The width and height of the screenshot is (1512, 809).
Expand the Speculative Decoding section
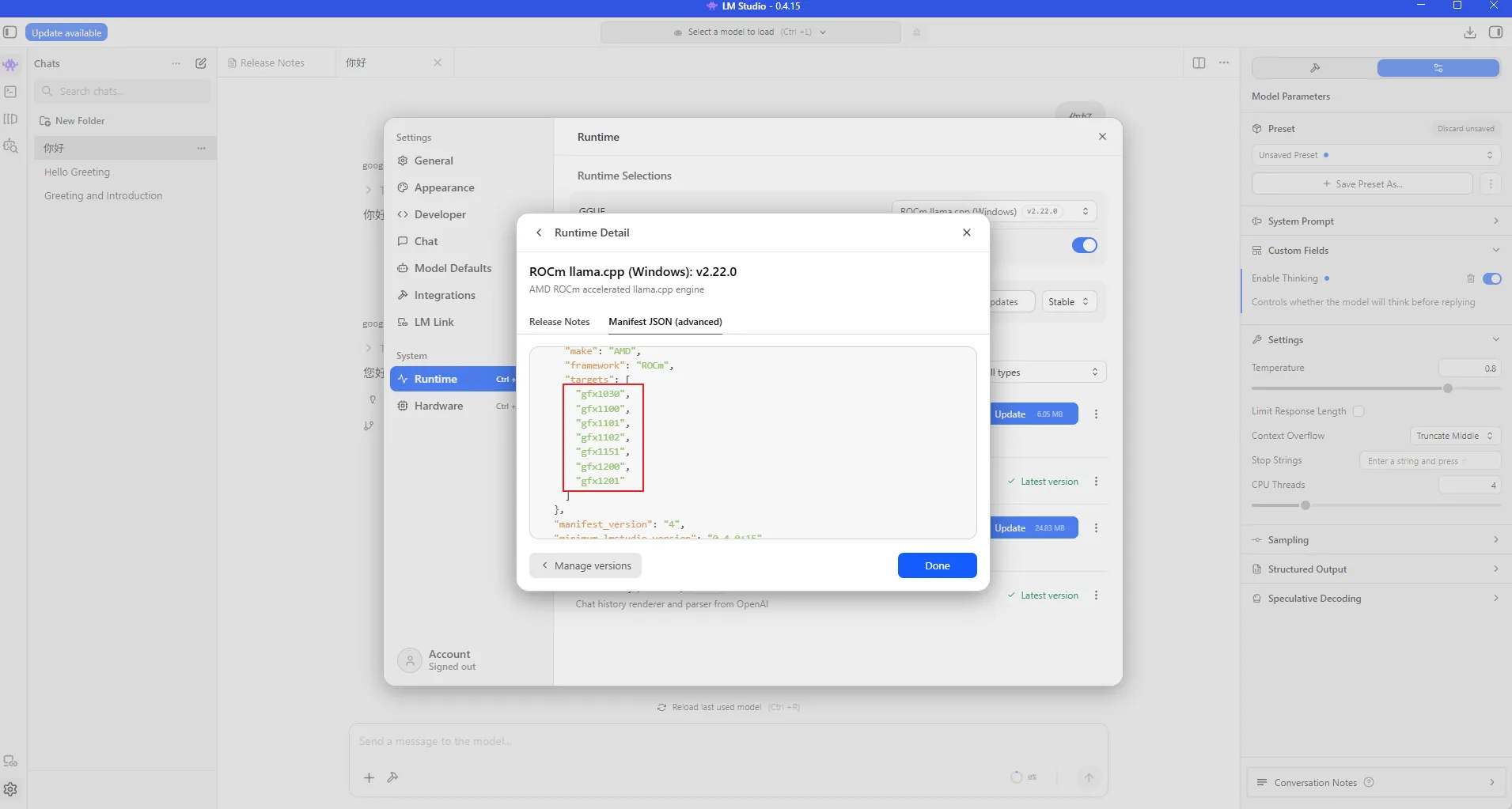[x=1375, y=599]
